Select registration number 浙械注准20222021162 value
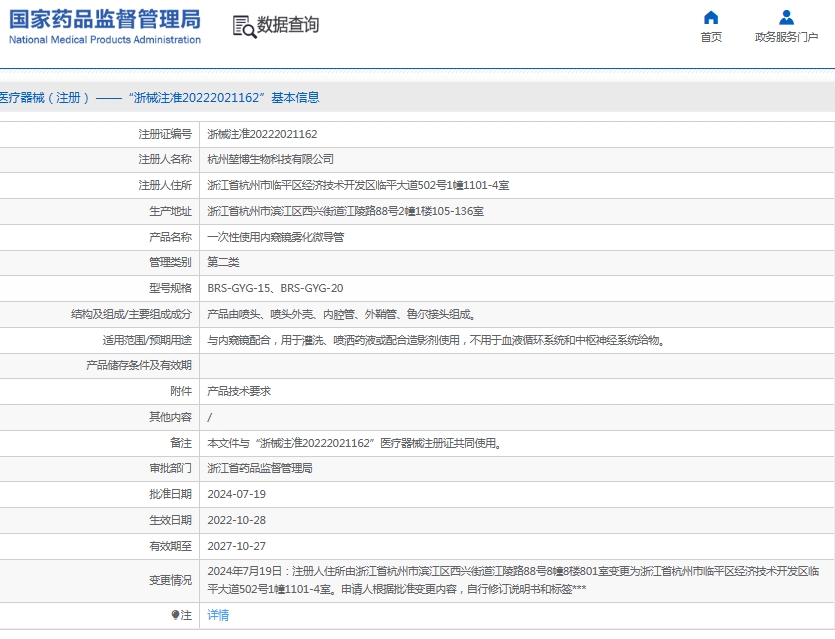835x639 pixels. [x=262, y=134]
